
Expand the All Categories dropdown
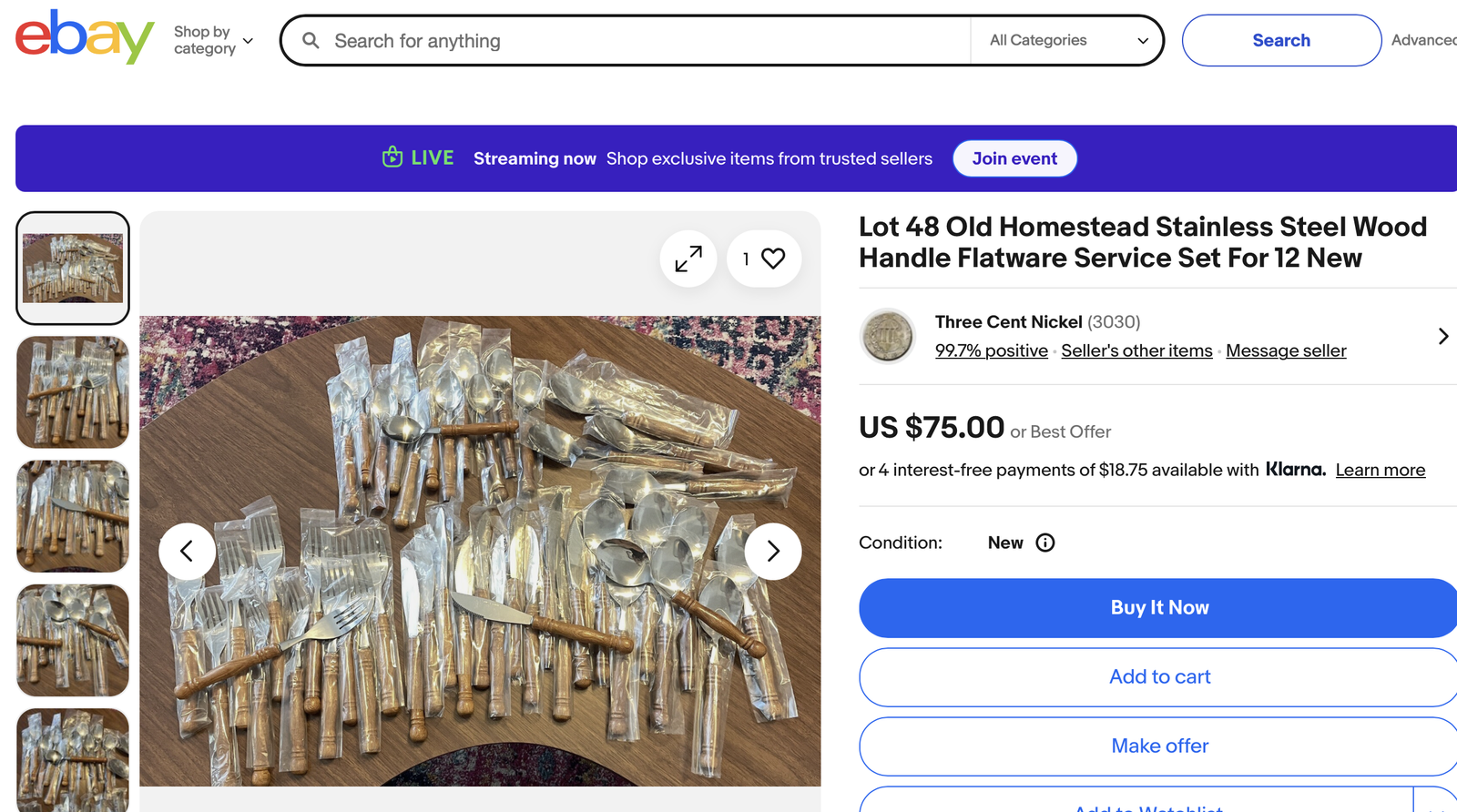click(x=1067, y=40)
